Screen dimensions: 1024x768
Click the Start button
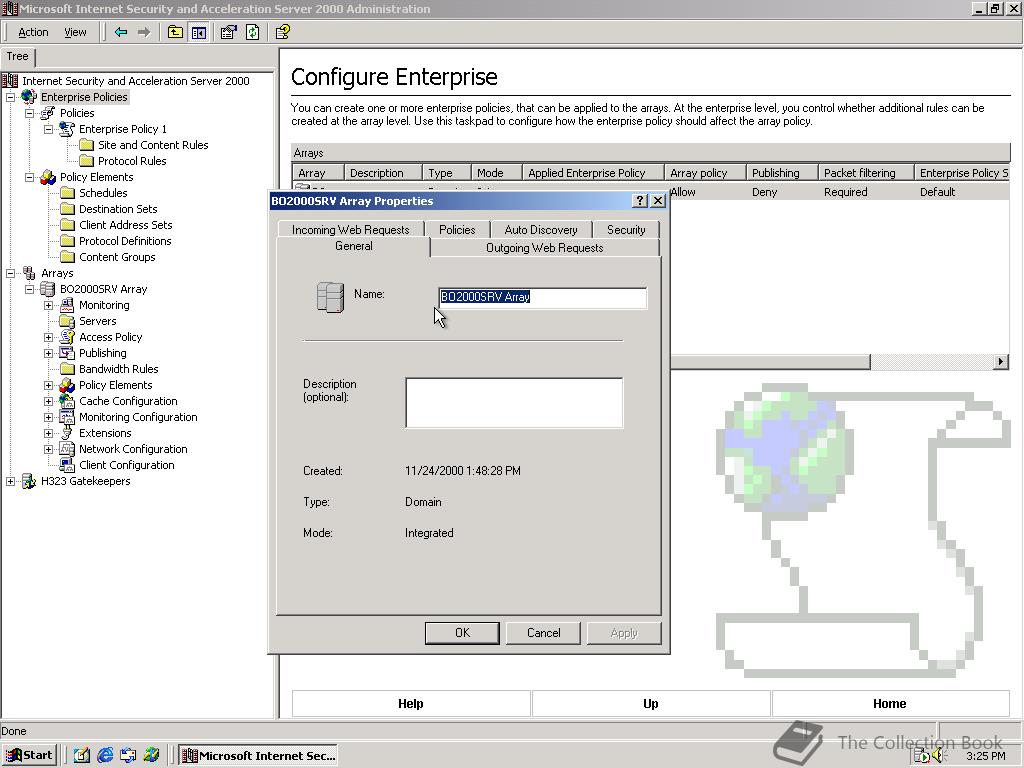click(x=30, y=756)
